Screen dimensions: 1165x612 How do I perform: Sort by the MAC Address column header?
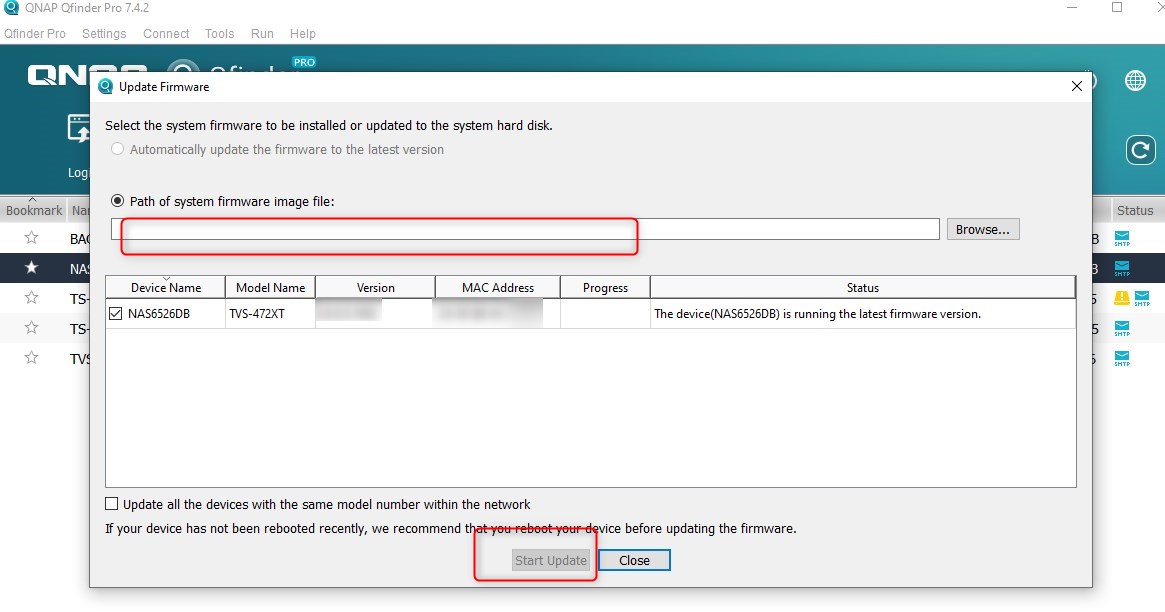pos(498,287)
